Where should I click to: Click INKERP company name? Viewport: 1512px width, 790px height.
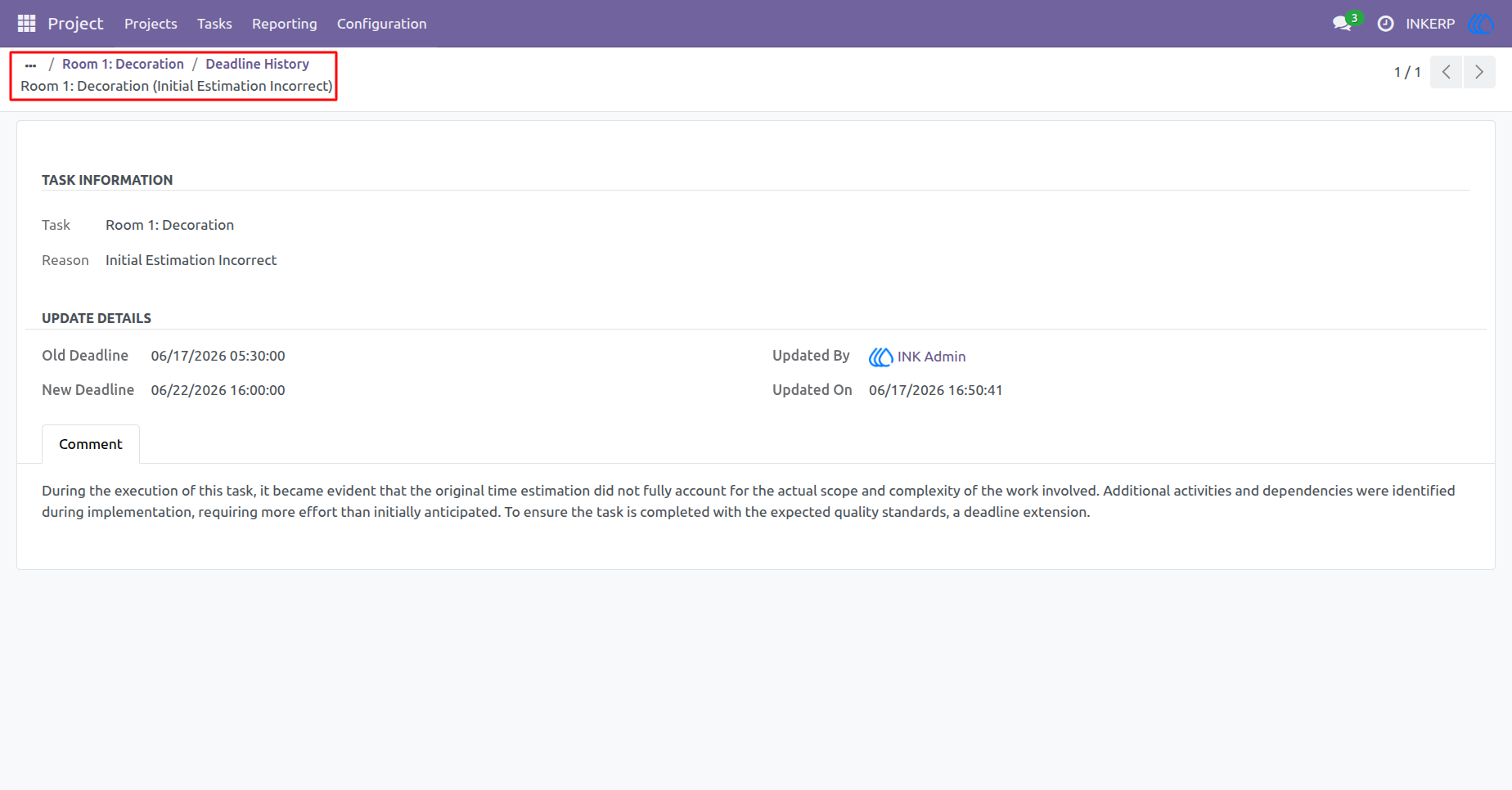point(1430,24)
